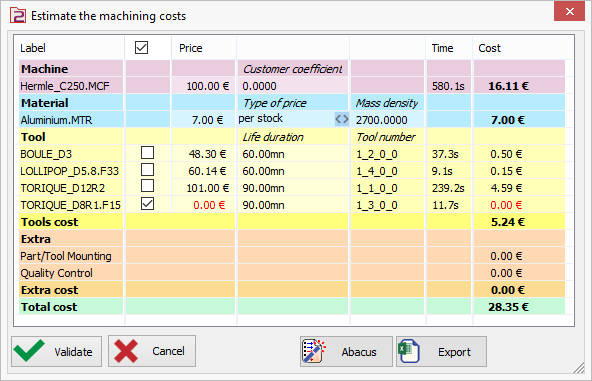Uncheck the TORIQUE_D8R1.F15 tool checkbox
The width and height of the screenshot is (592, 381).
point(147,204)
